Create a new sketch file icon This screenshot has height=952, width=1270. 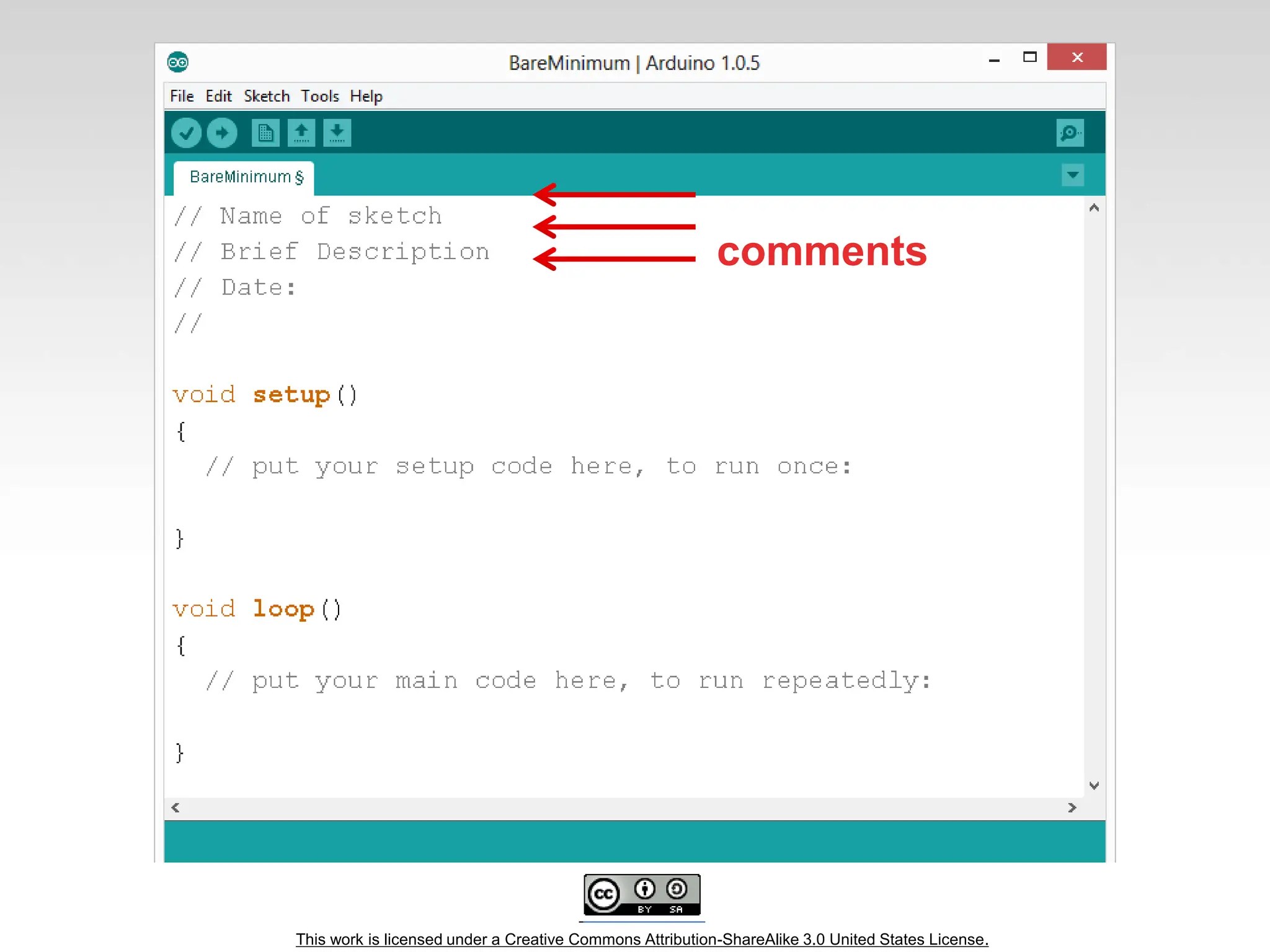point(265,133)
